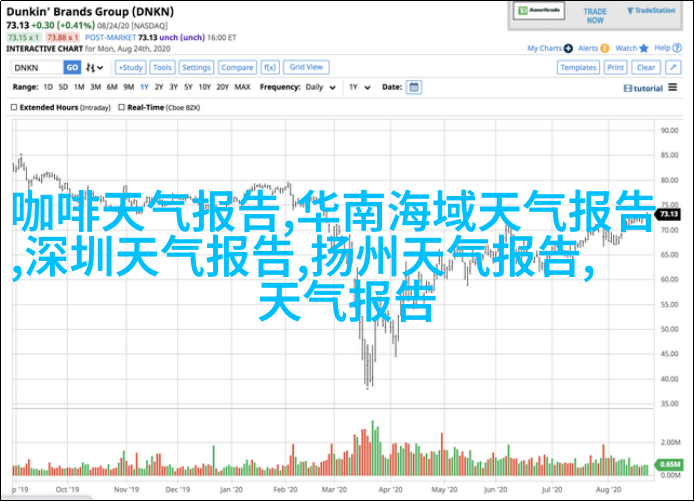Click the 73.88 x 1 ask label
This screenshot has height=502, width=695.
(x=62, y=38)
